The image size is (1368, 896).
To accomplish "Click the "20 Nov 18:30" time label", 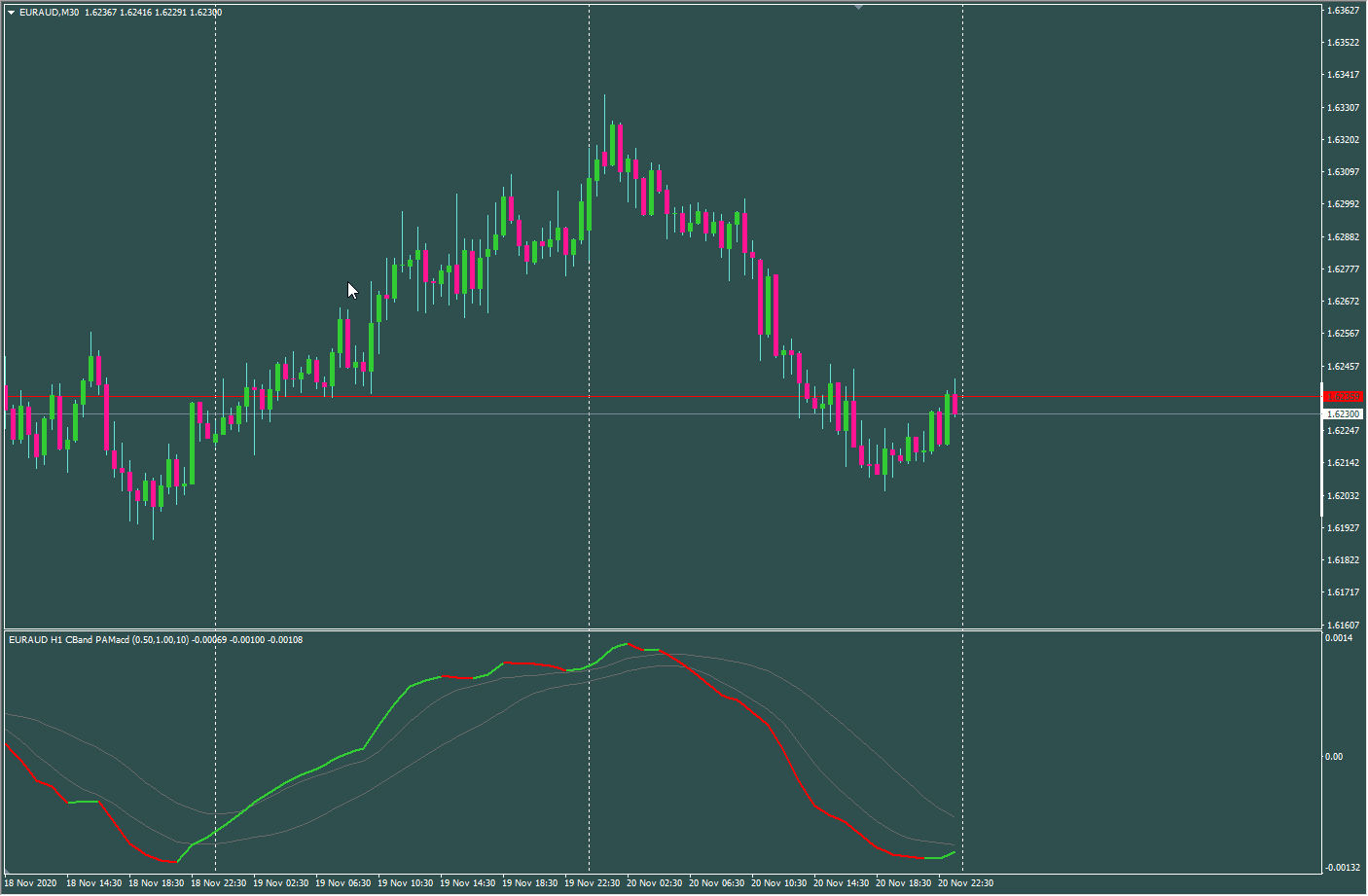I will point(904,883).
